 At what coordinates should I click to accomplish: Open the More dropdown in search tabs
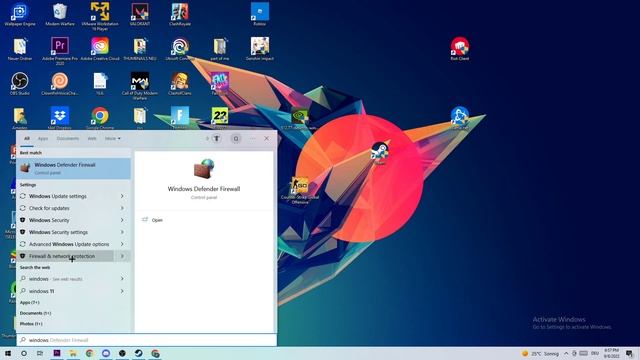coord(113,139)
